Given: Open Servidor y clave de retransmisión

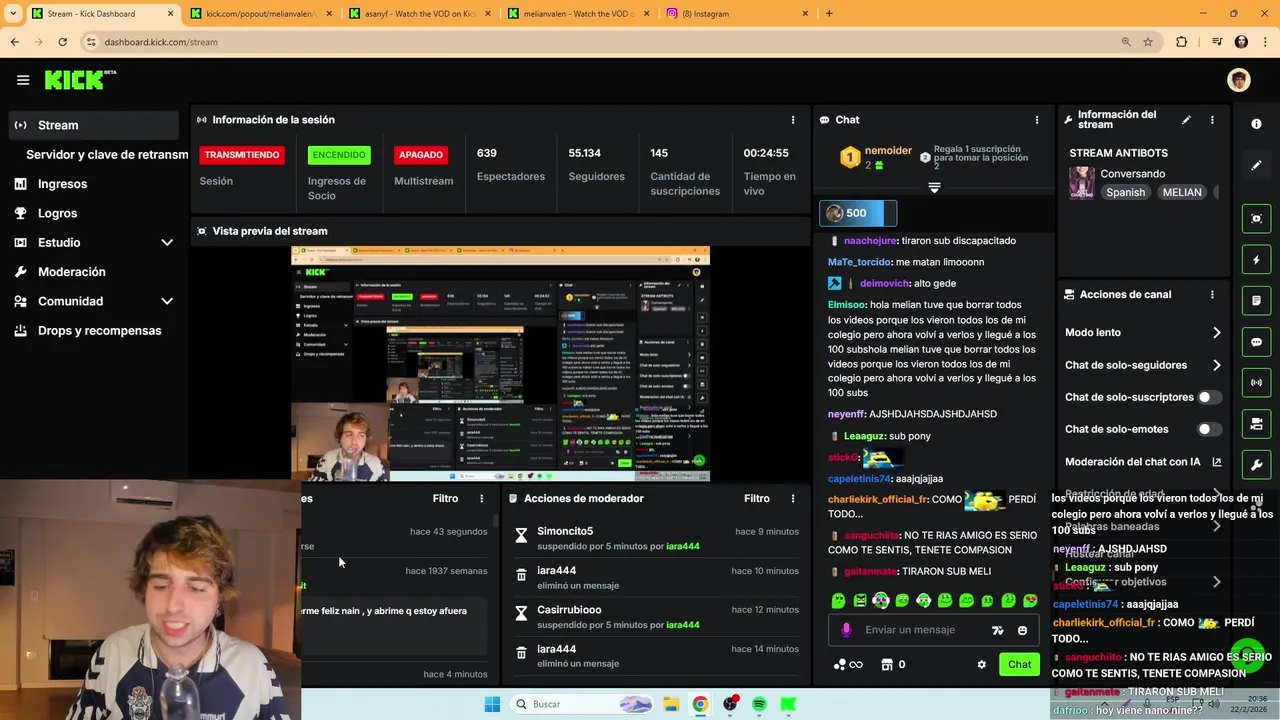Looking at the screenshot, I should [x=107, y=154].
